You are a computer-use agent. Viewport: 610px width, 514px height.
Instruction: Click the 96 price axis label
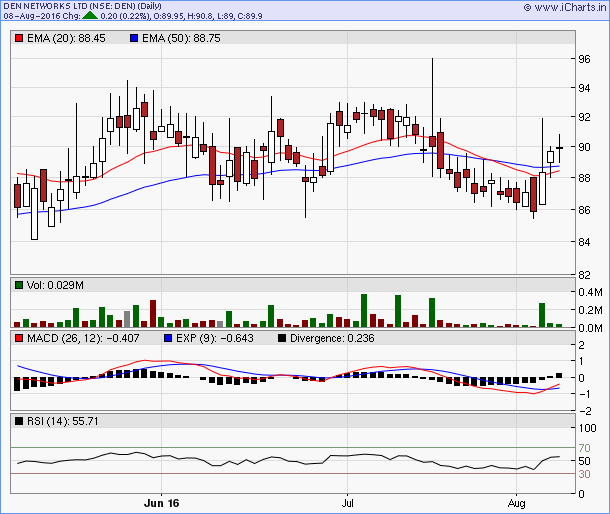click(x=584, y=59)
